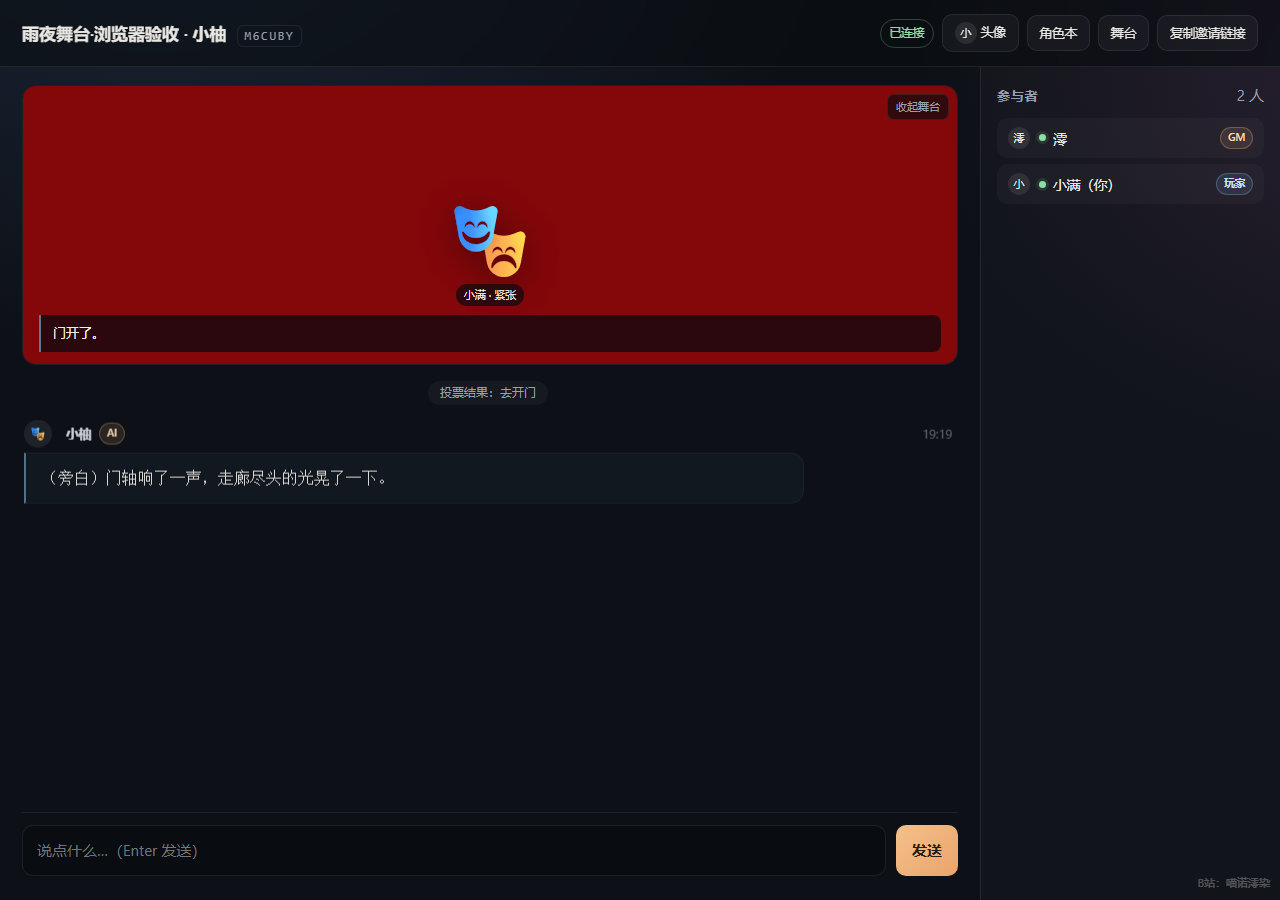Click the B站 credit text at bottom right
Viewport: 1280px width, 900px height.
[1234, 883]
